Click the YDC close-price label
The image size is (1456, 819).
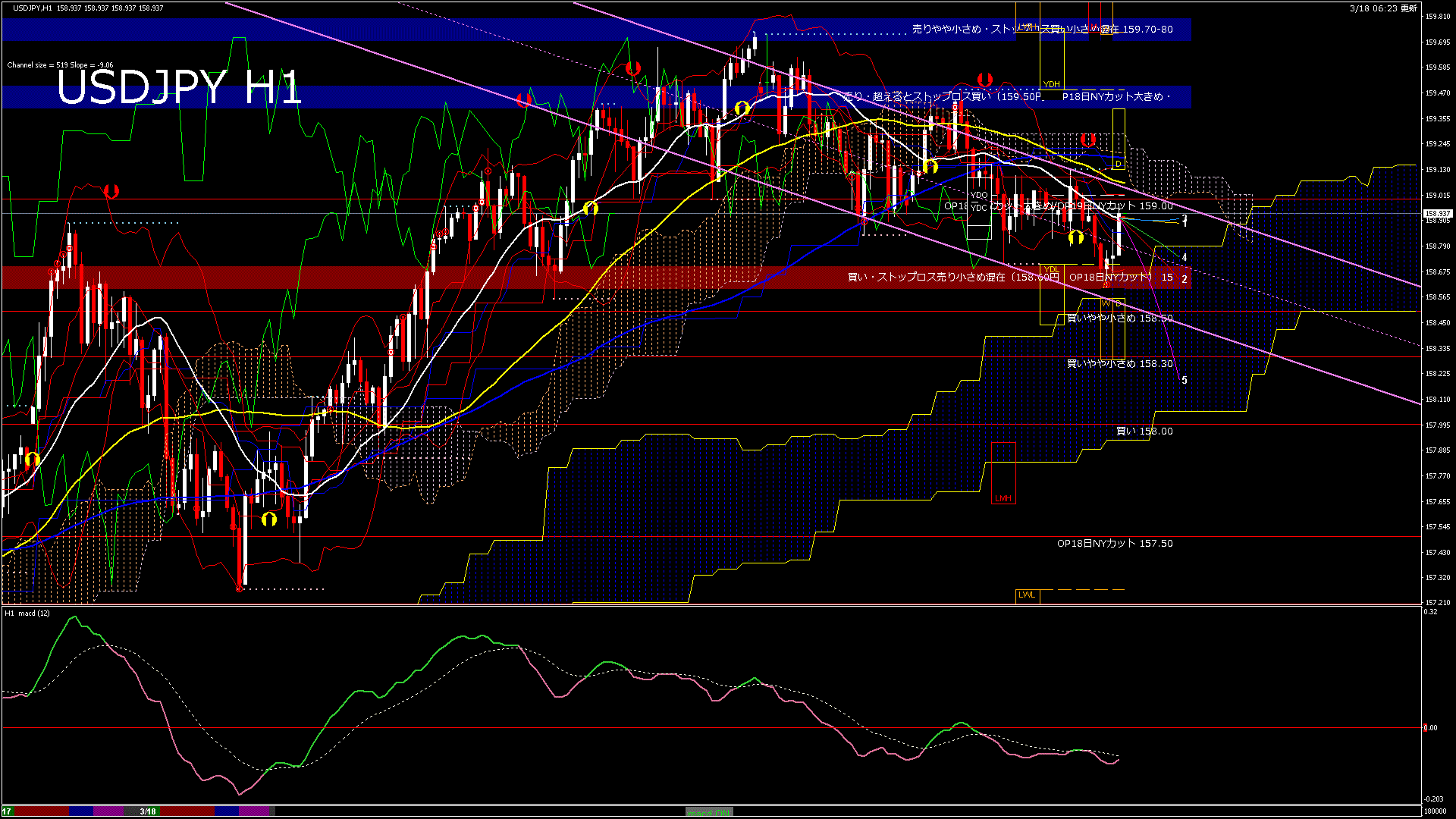979,207
